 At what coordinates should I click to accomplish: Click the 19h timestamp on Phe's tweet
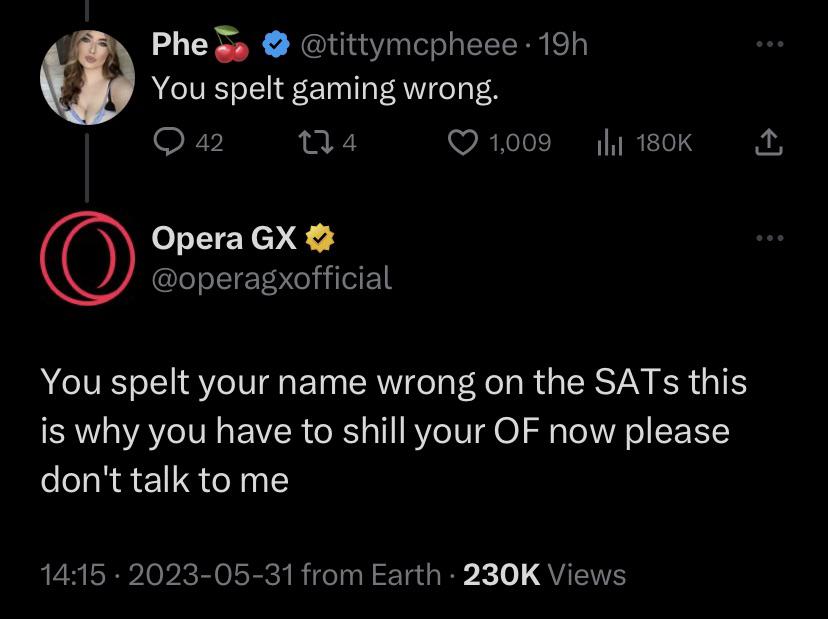[x=564, y=44]
